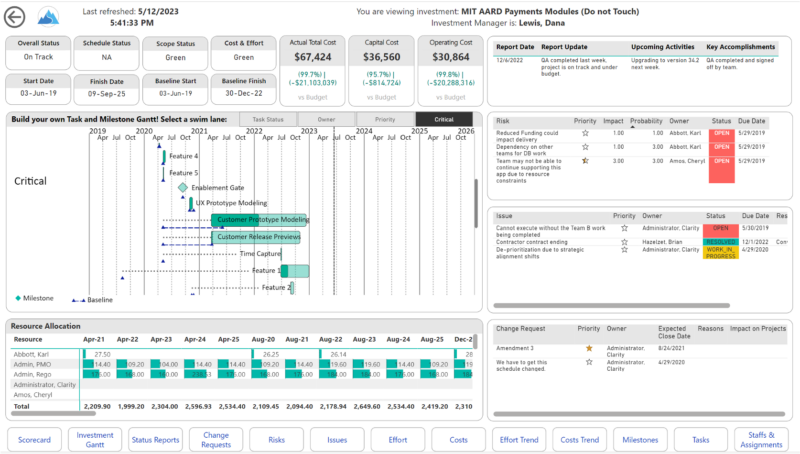Screen dimensions: 800x454
Task: Click Resource Allocation vertical scrollbar
Action: pyautogui.click(x=476, y=341)
